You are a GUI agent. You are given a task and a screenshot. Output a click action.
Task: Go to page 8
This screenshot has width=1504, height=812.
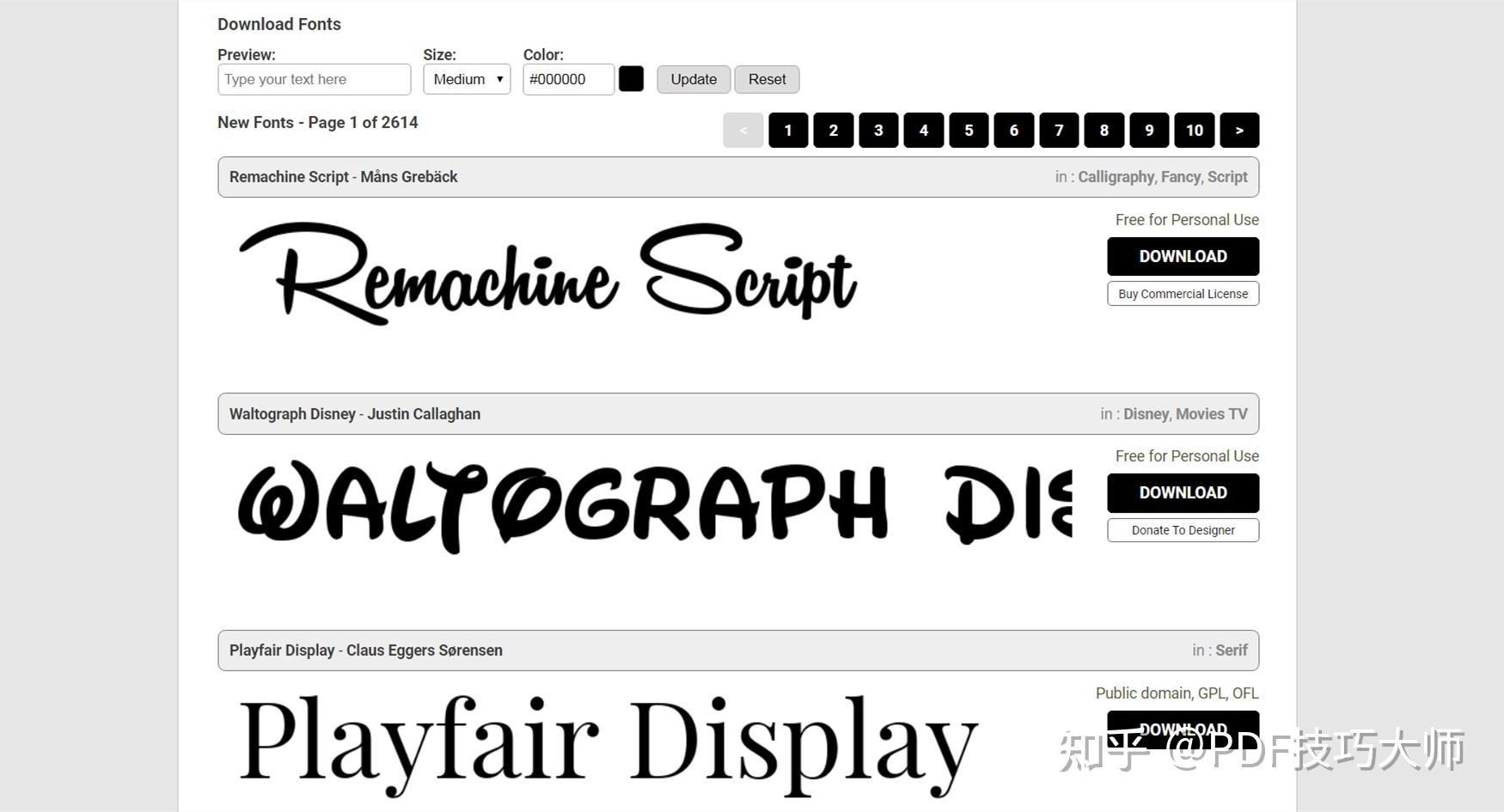(1104, 130)
